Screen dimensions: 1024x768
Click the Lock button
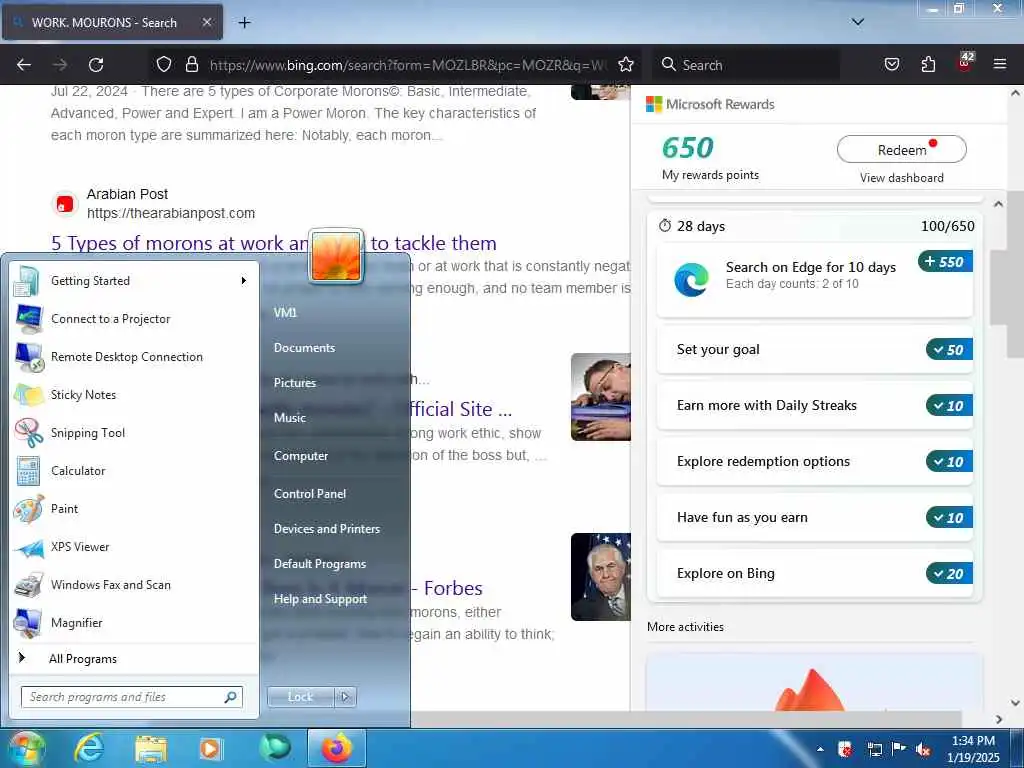point(300,697)
